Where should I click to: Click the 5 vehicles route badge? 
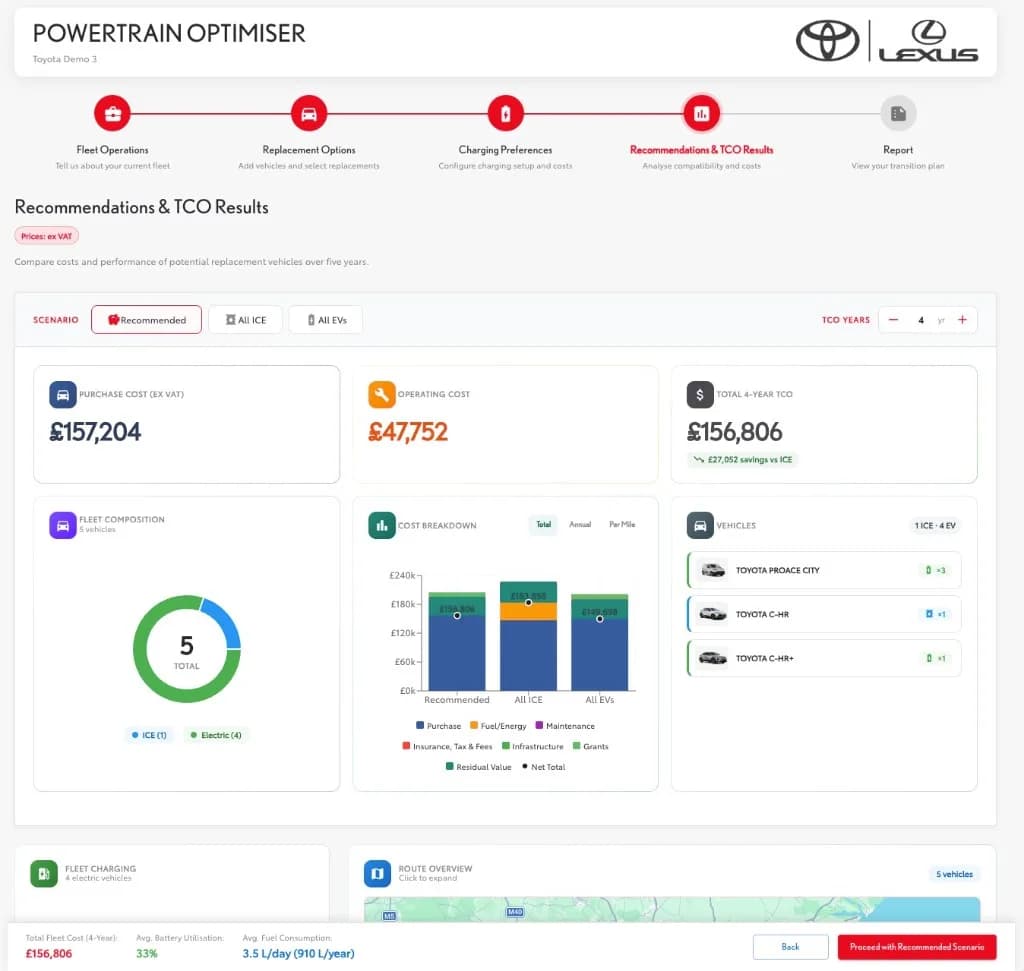point(954,874)
